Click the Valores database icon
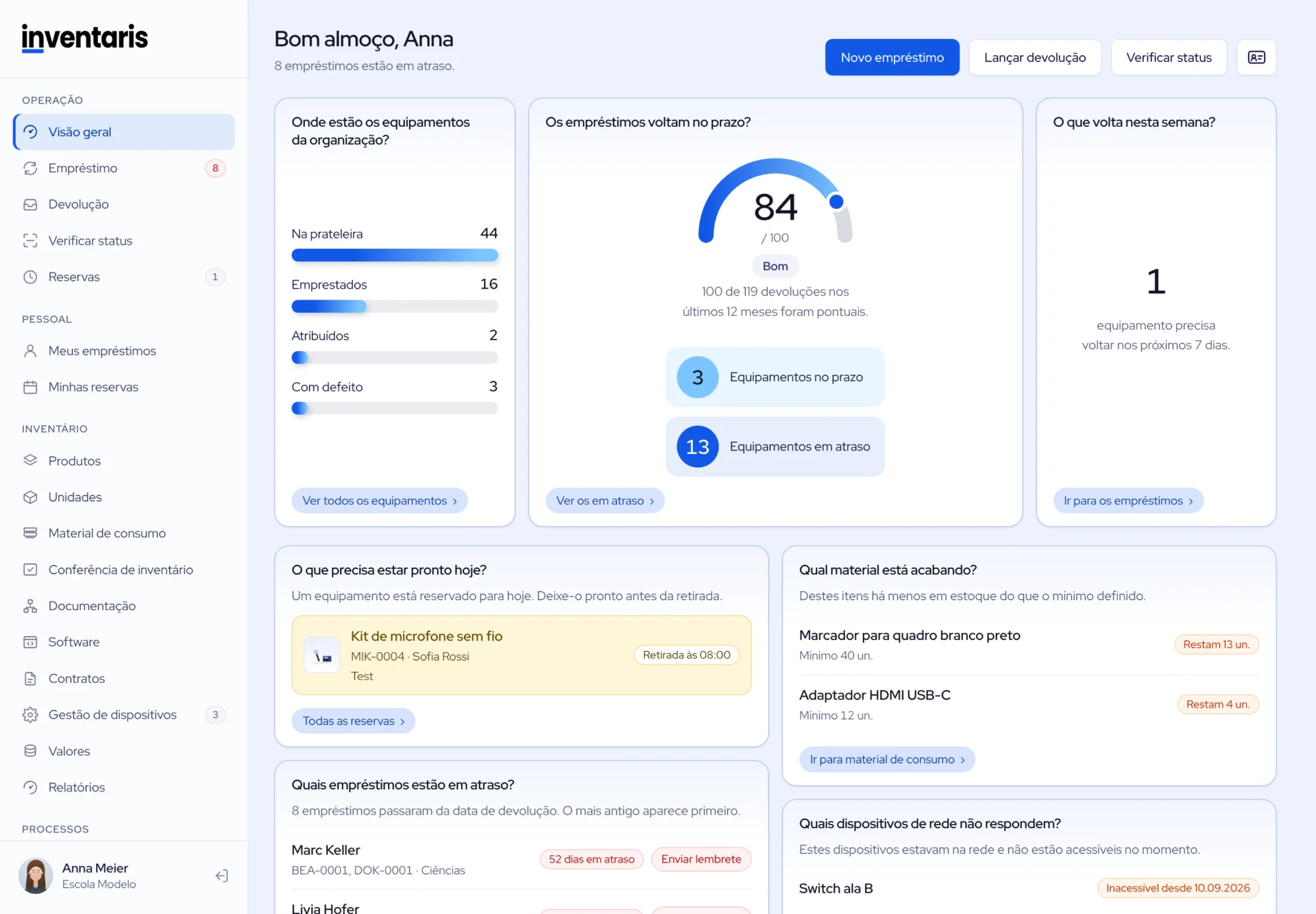The width and height of the screenshot is (1316, 914). pyautogui.click(x=30, y=751)
